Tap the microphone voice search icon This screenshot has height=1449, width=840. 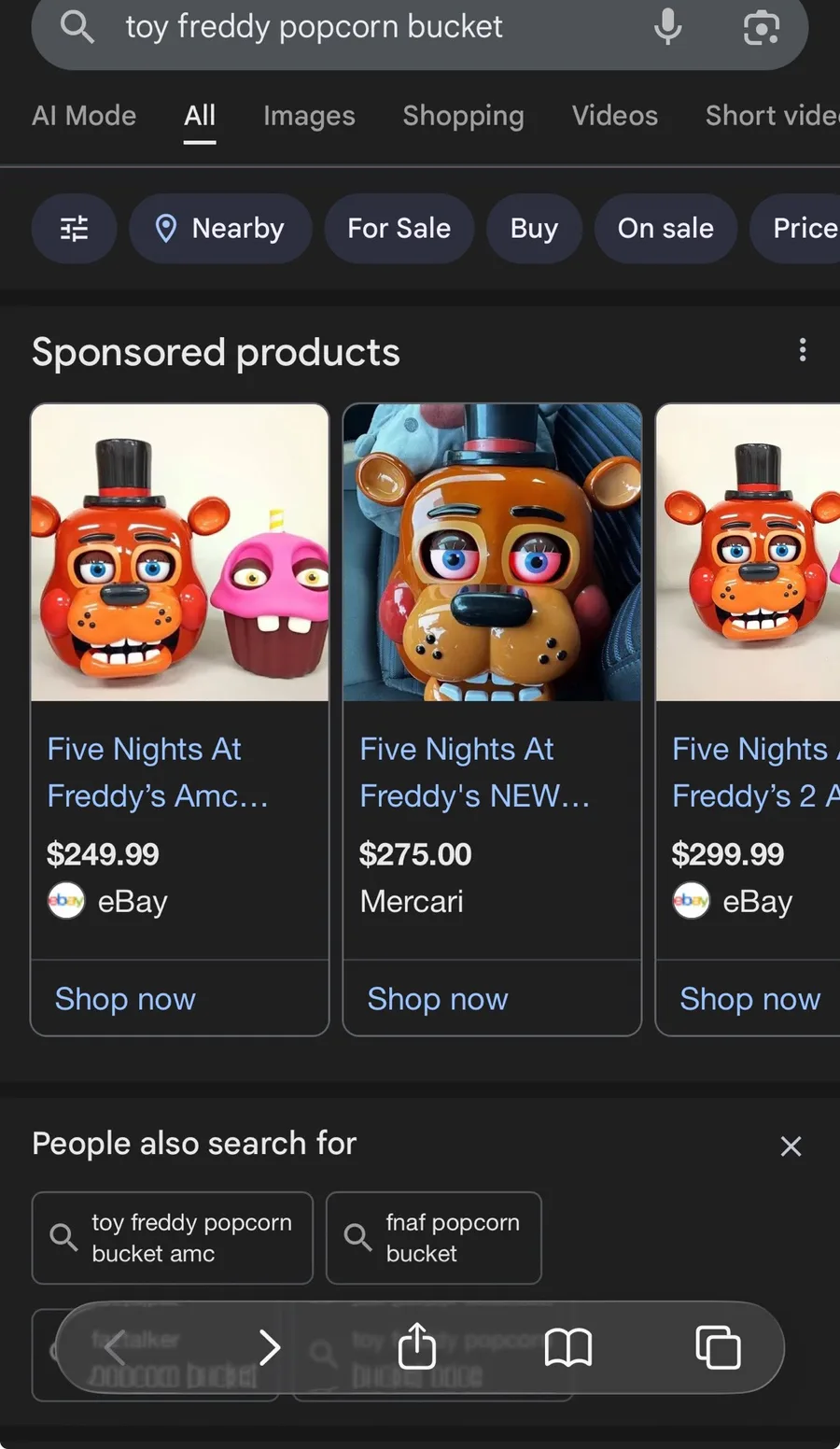pos(667,27)
